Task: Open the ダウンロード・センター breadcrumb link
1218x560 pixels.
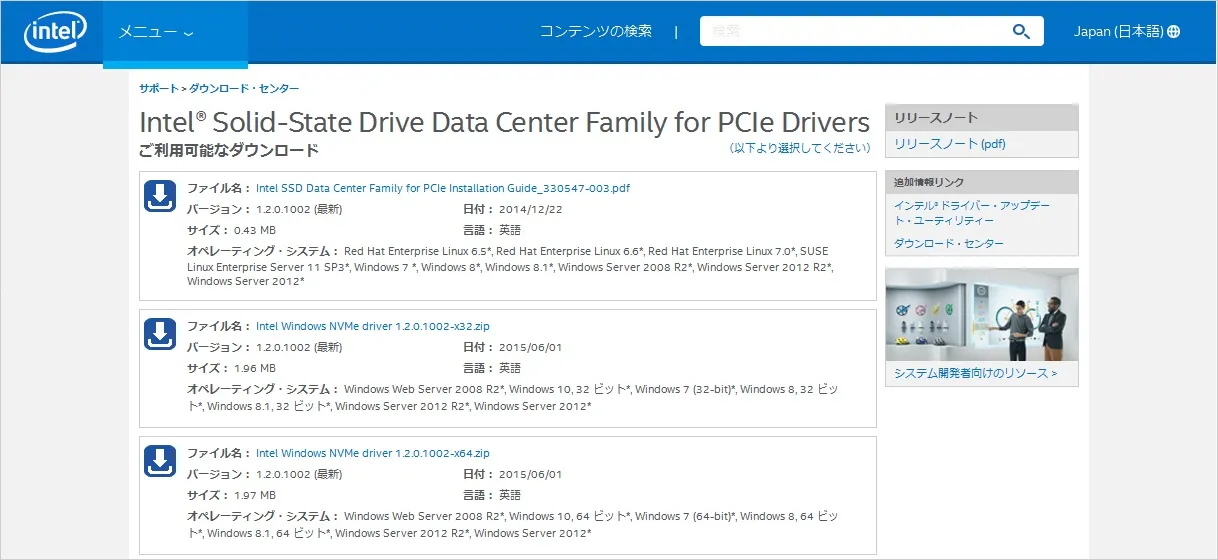Action: pyautogui.click(x=244, y=89)
